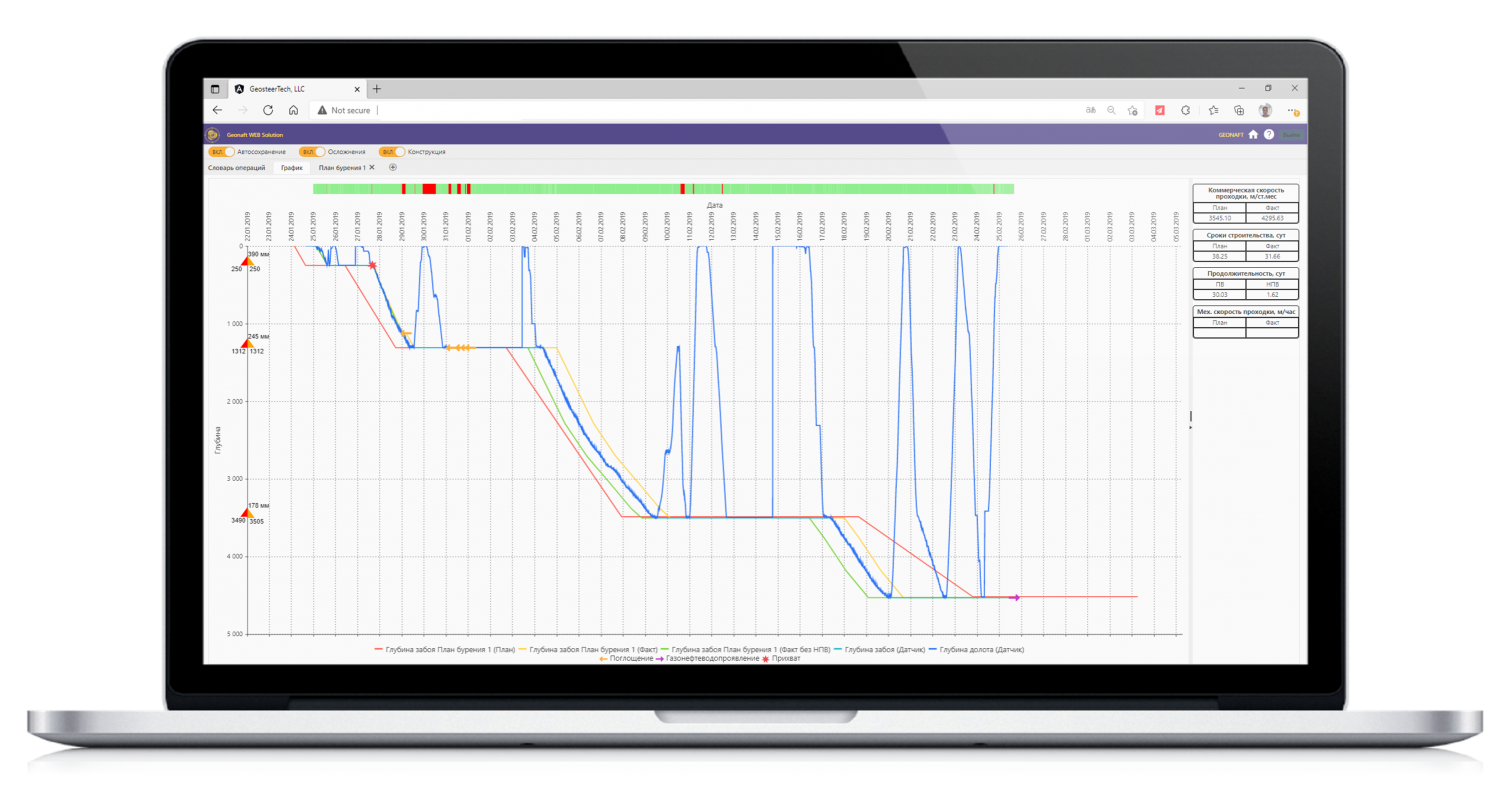1500x792 pixels.
Task: Click the Geonaft round logo icon
Action: (213, 134)
